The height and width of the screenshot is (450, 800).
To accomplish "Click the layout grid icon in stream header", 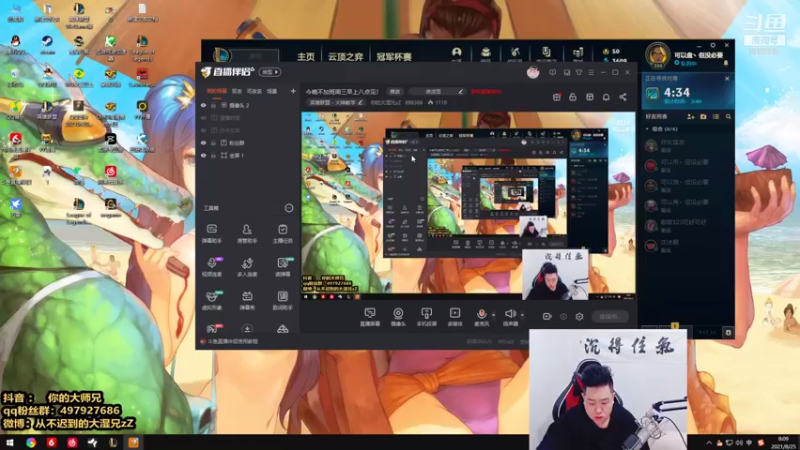I will point(590,97).
